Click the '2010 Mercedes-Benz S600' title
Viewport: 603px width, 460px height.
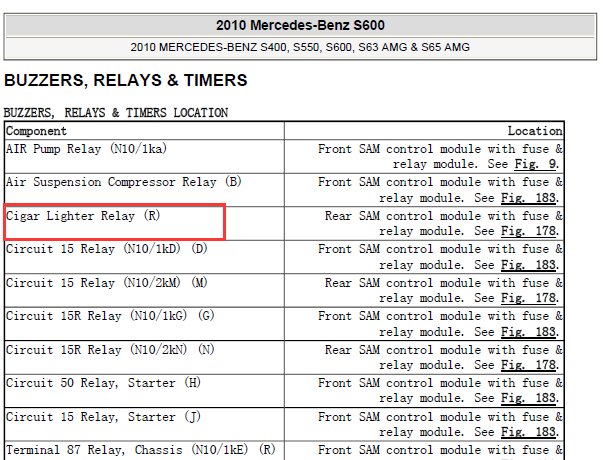pos(300,25)
